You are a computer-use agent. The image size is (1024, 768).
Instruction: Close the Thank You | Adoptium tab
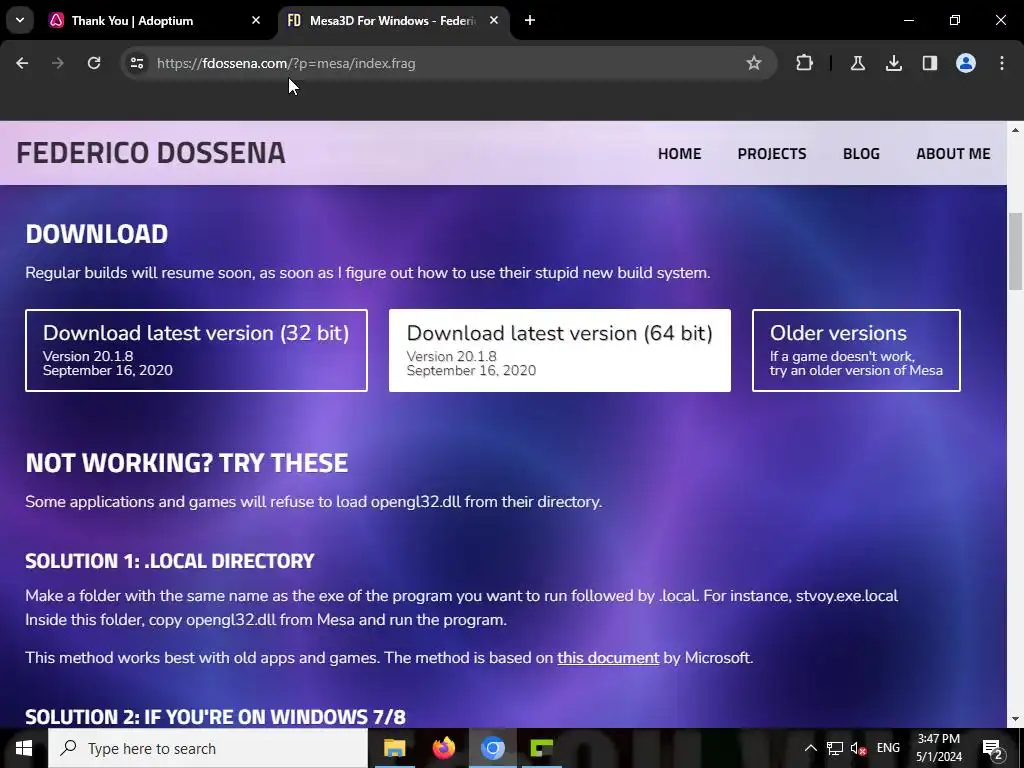point(256,20)
